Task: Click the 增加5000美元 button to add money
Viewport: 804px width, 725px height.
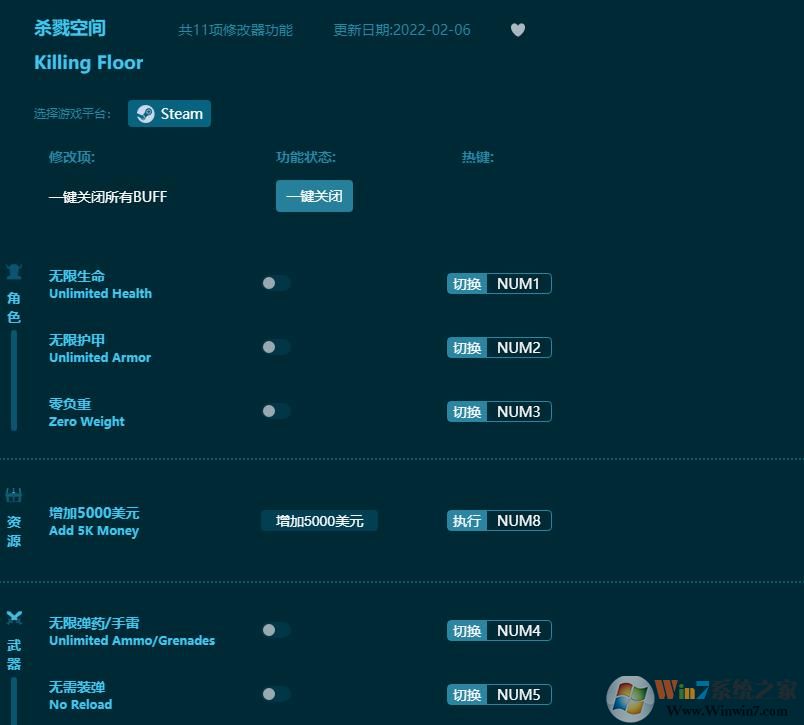Action: pyautogui.click(x=319, y=520)
